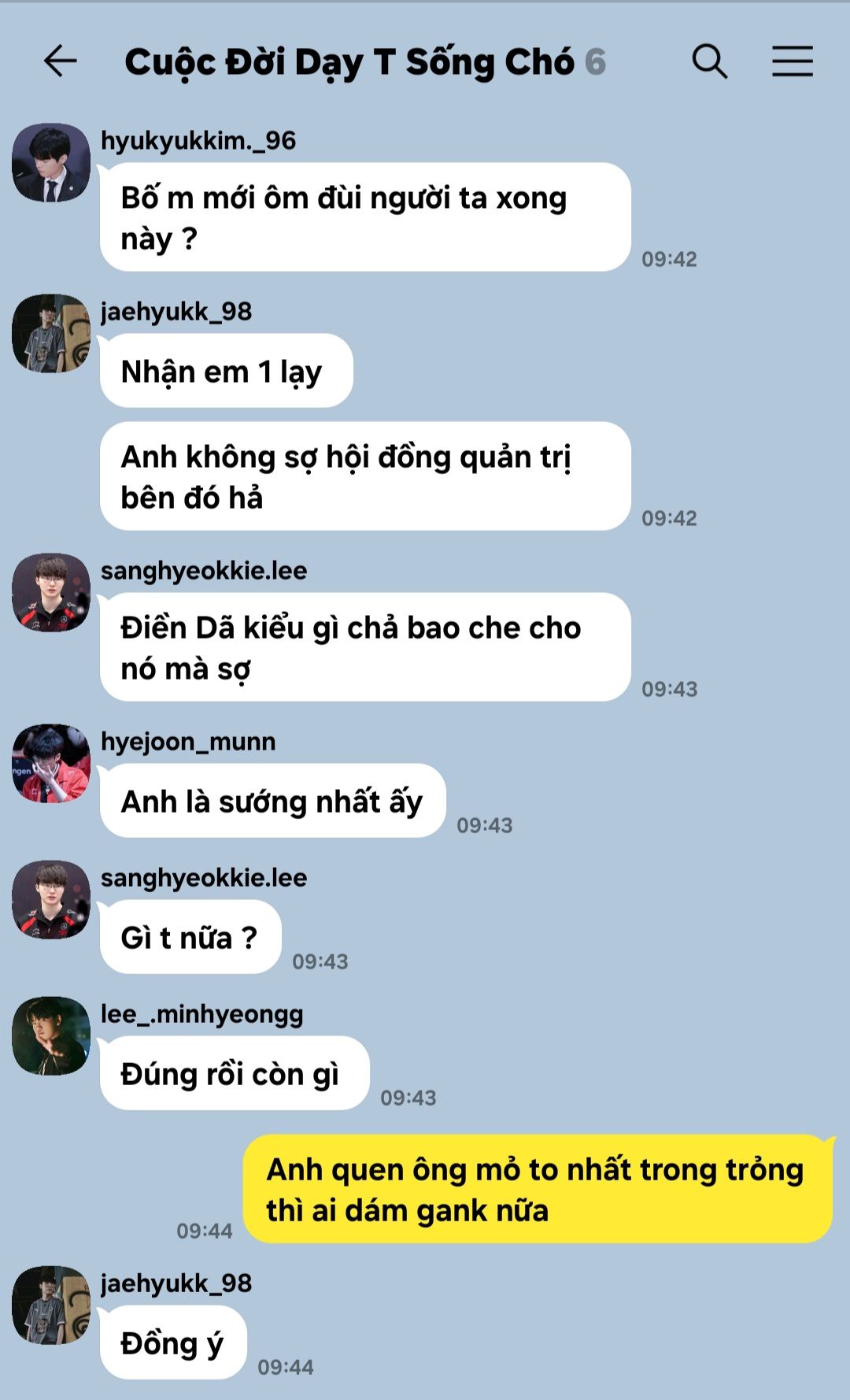Open the hamburger menu icon
This screenshot has width=850, height=1400.
pos(792,61)
